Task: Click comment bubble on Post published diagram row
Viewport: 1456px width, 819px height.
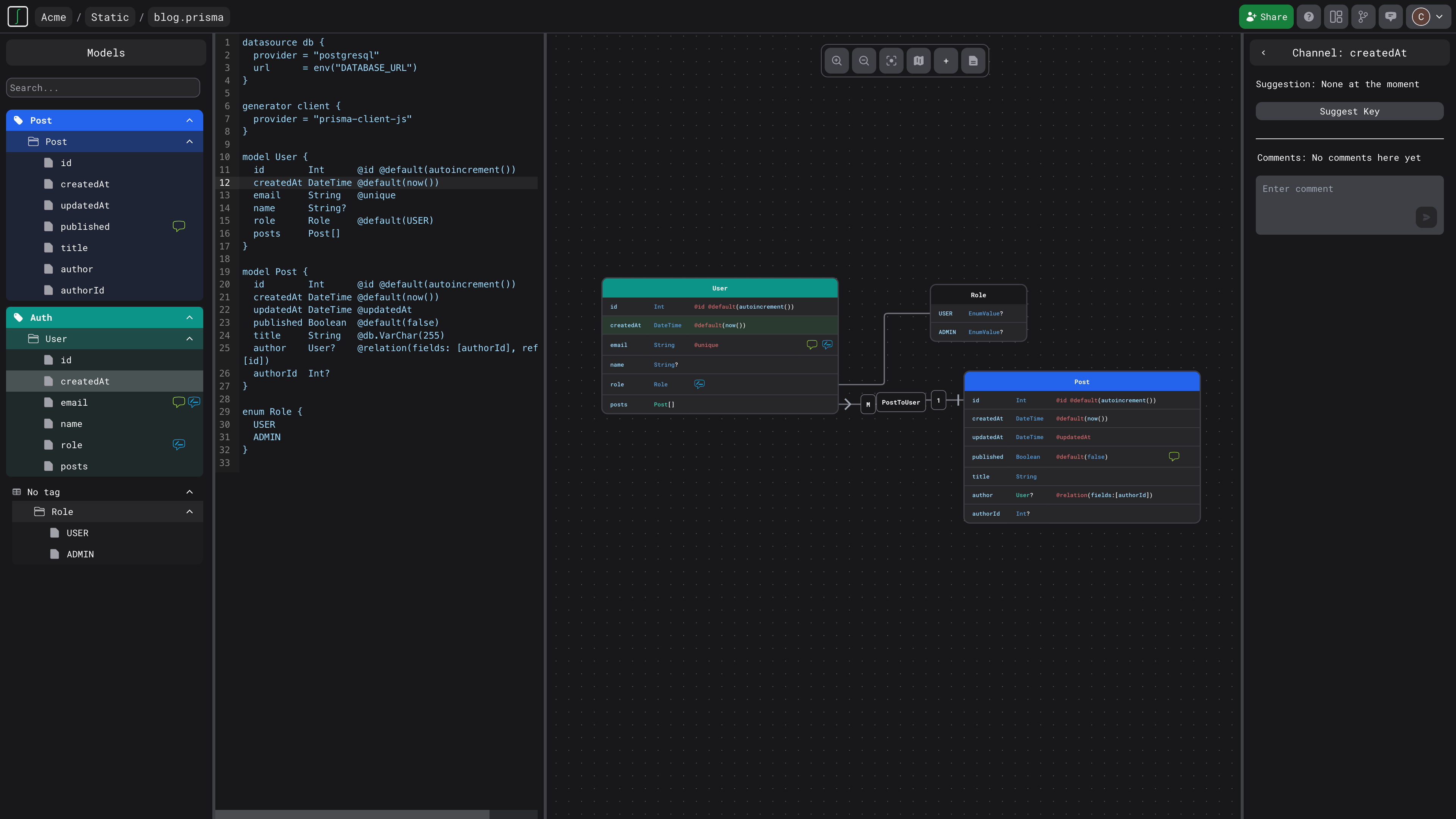Action: [x=1174, y=456]
